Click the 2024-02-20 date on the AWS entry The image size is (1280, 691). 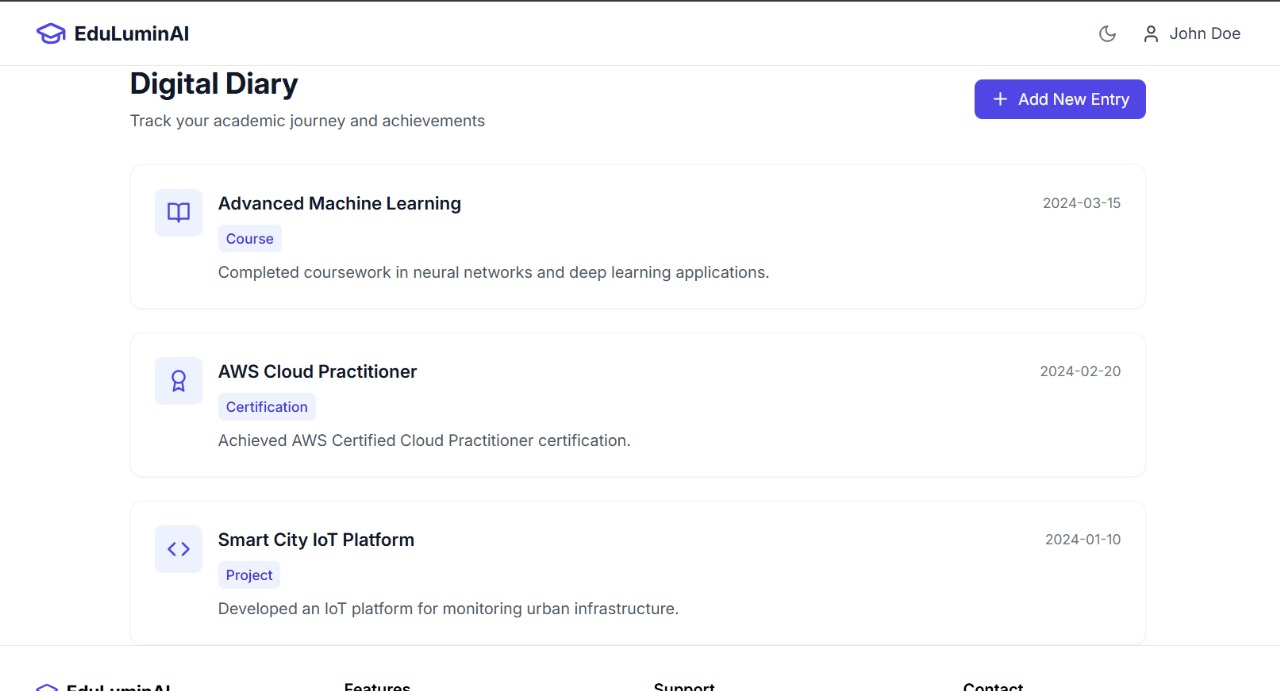pyautogui.click(x=1080, y=371)
